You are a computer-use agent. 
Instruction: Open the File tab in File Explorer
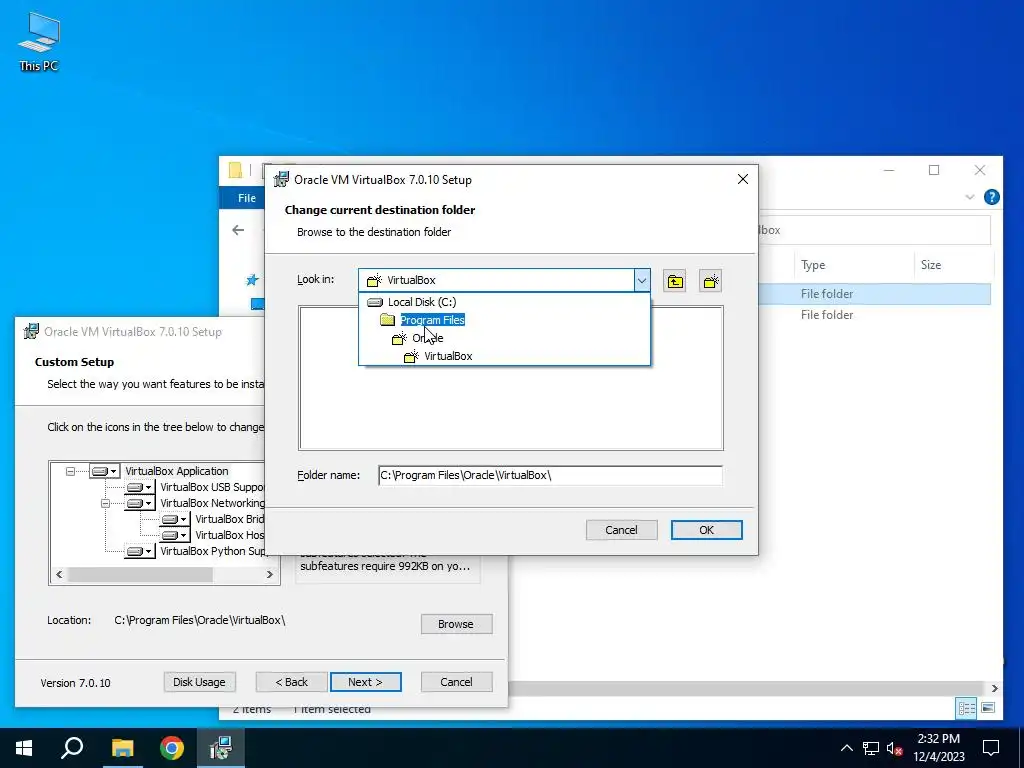tap(247, 198)
